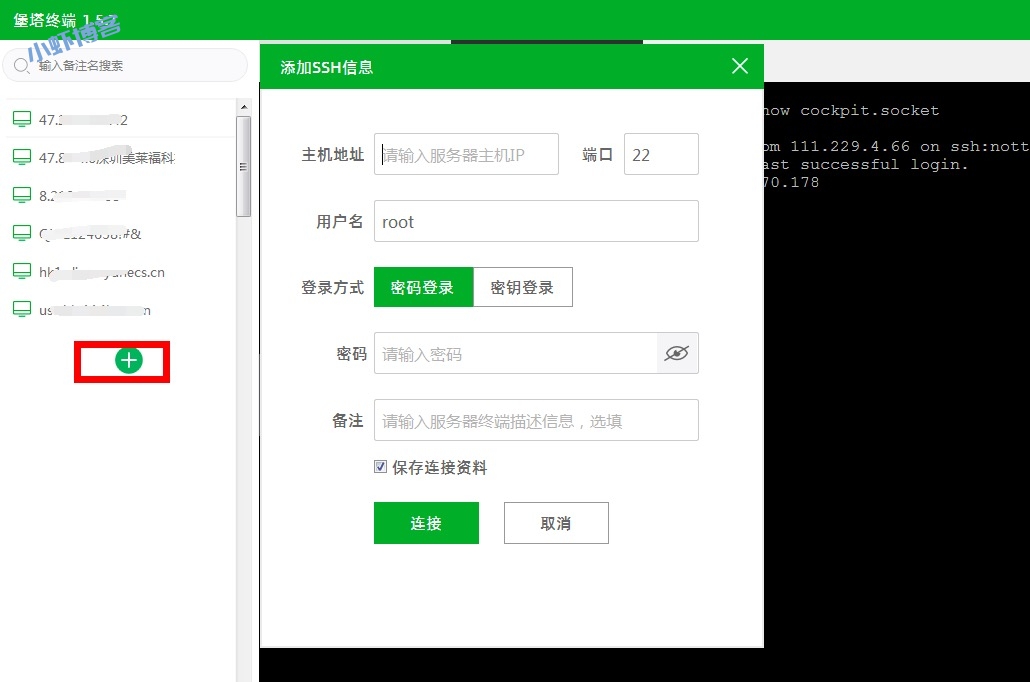Click the 用户名 field containing root
This screenshot has width=1030, height=682.
tap(536, 221)
